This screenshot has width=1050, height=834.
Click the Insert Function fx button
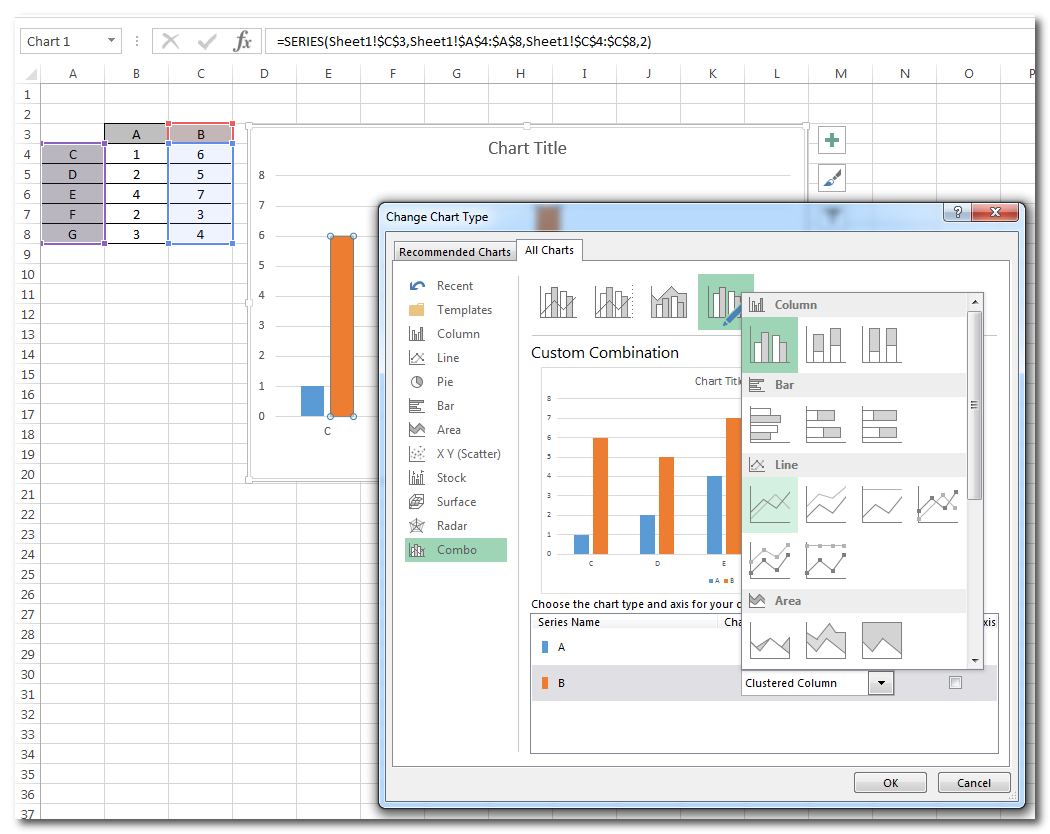click(x=242, y=41)
